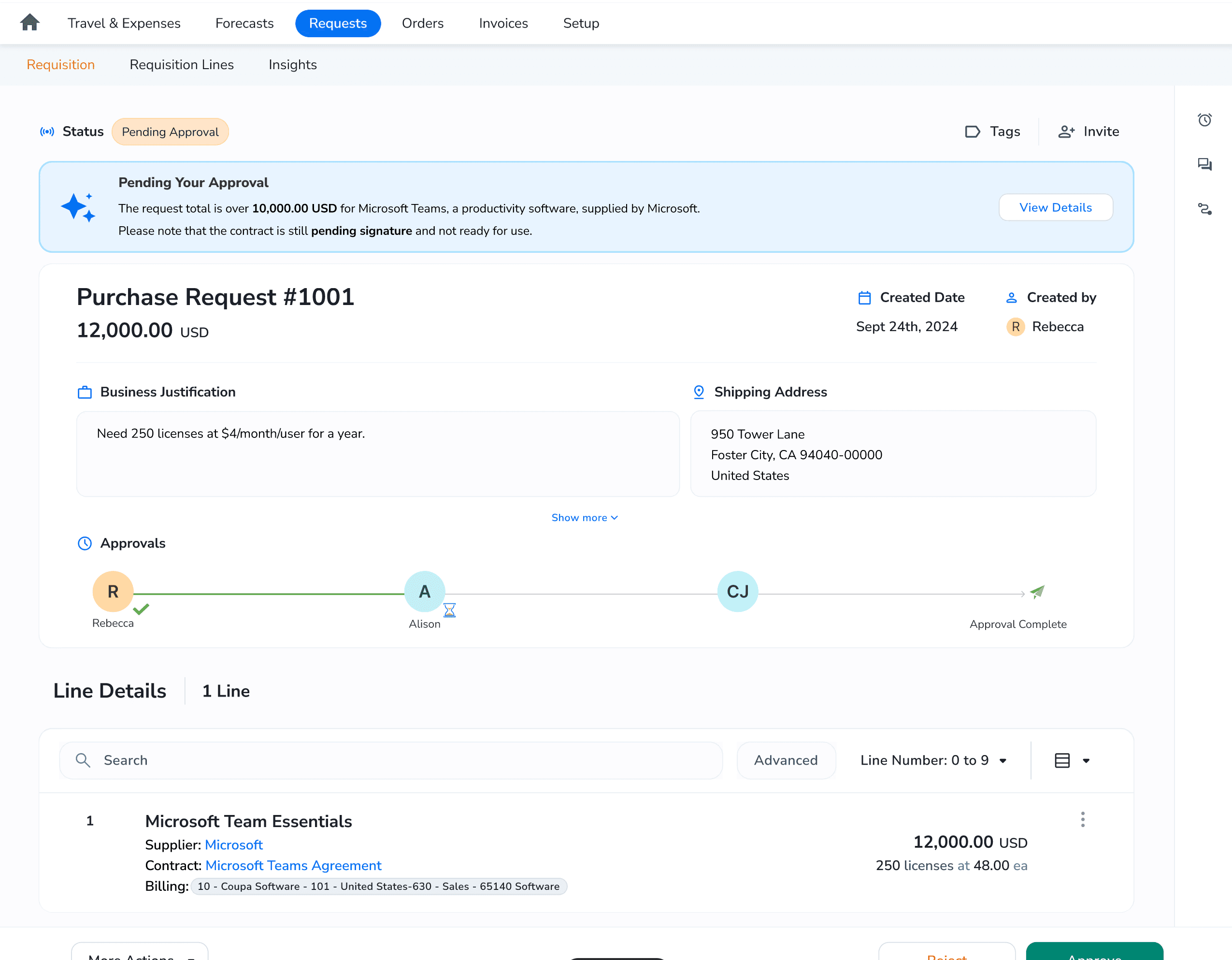Click the Approval Complete paper plane icon
Screen dimensions: 1232x960
1037,592
